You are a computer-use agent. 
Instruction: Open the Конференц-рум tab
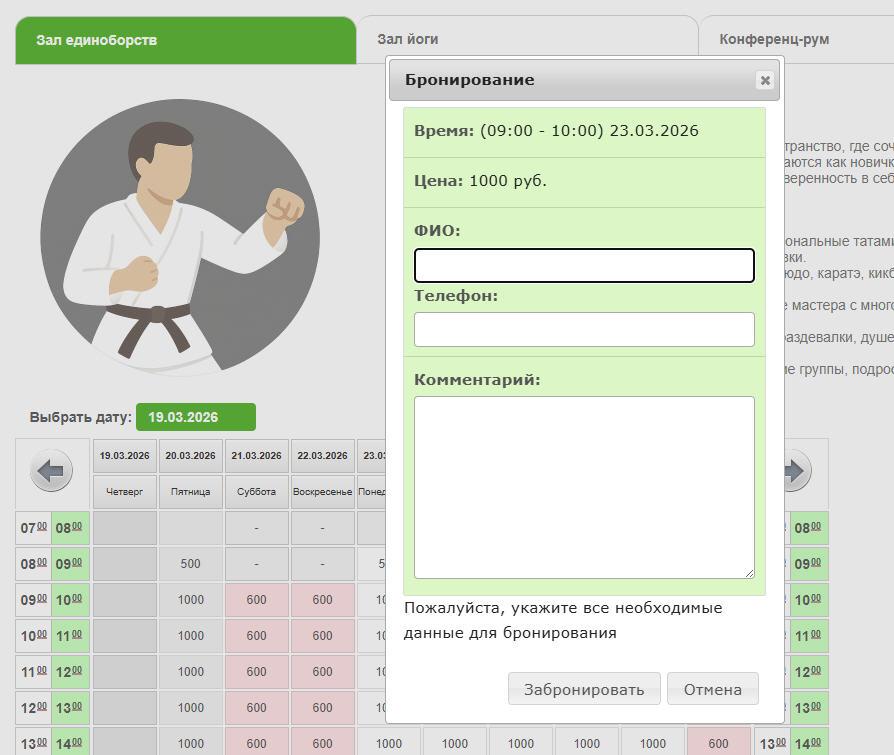point(797,39)
